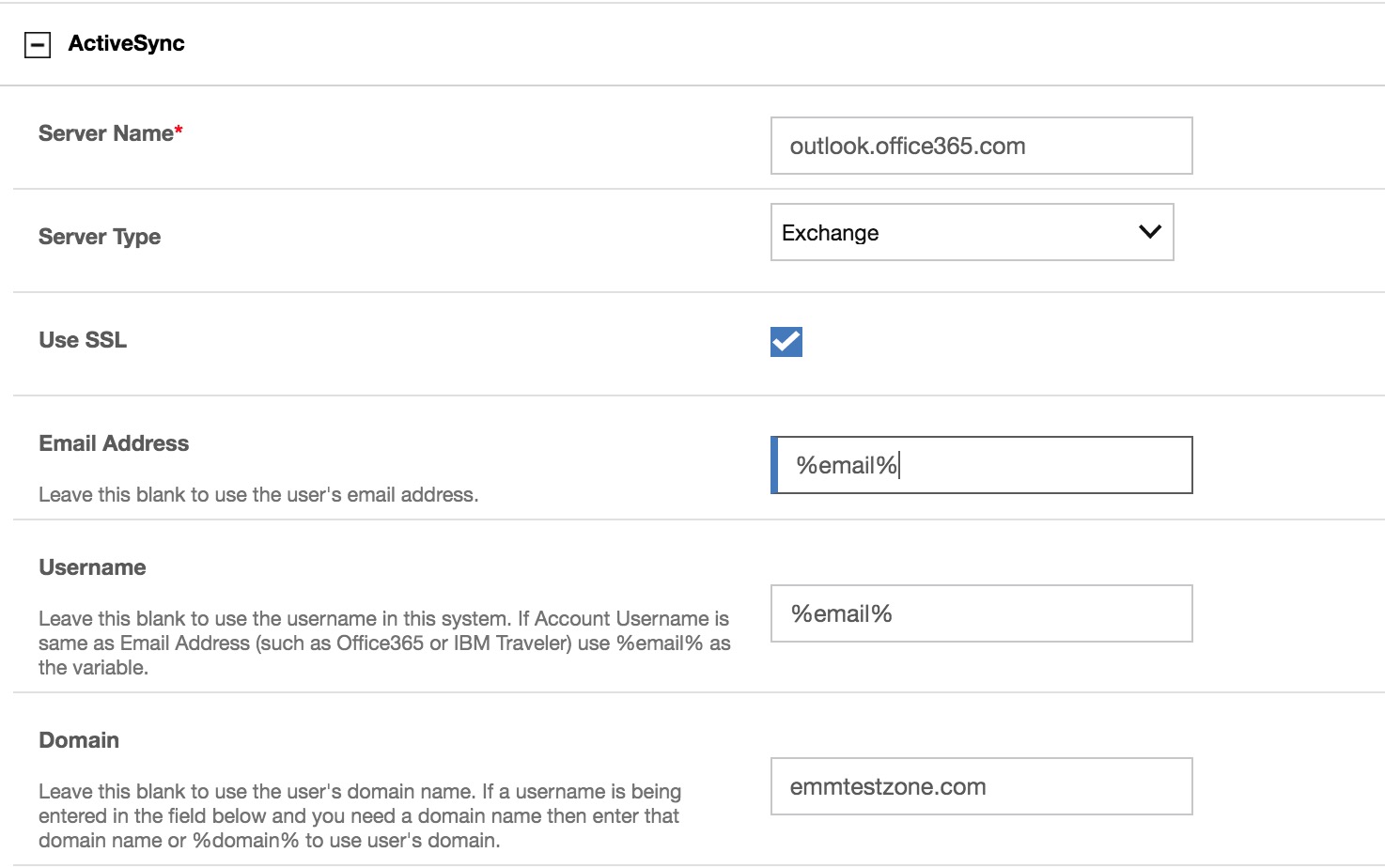Viewport: 1385px width, 868px height.
Task: Click the outlook.office365.com server text
Action: [x=908, y=146]
